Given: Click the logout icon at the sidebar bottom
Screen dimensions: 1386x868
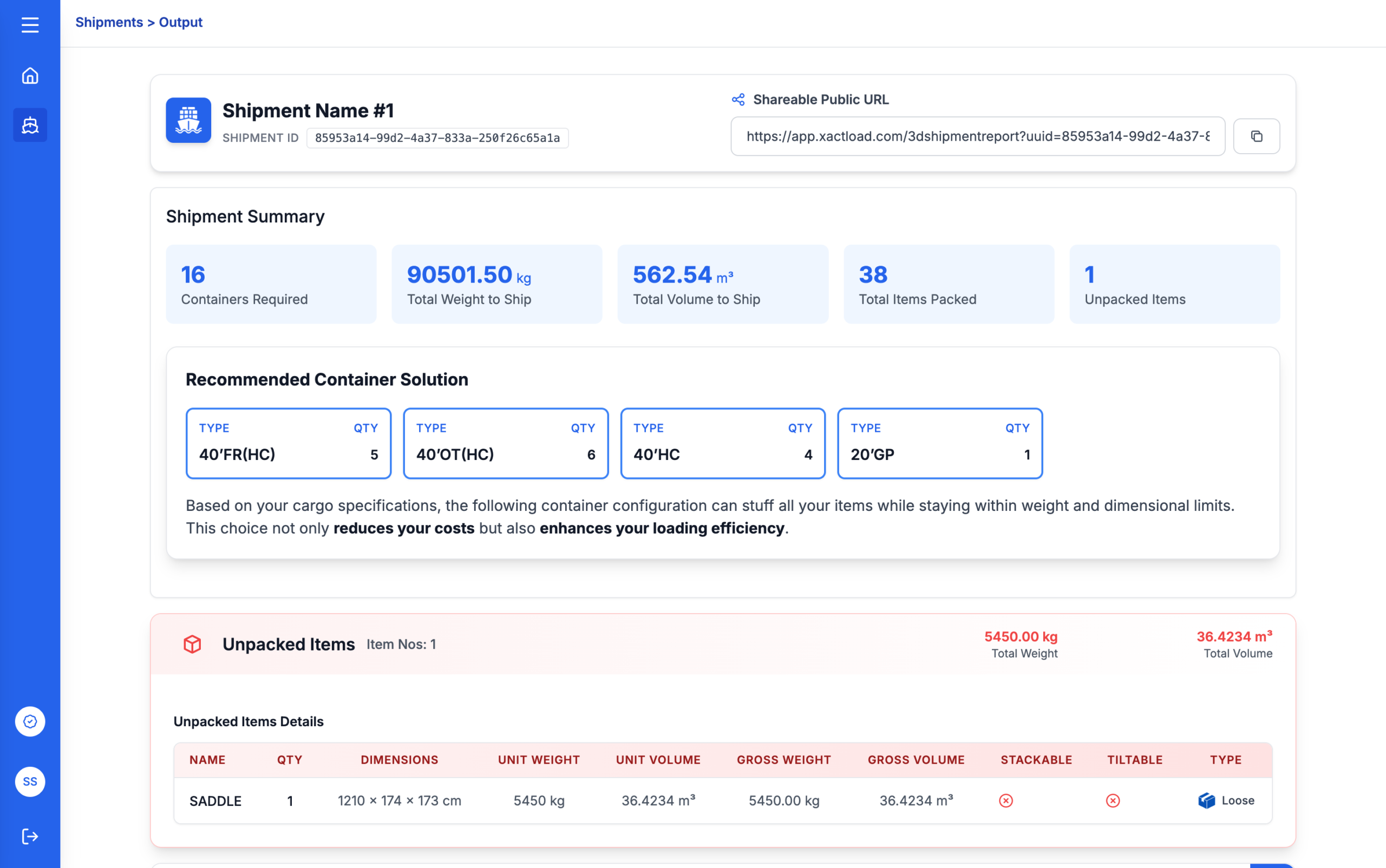Looking at the screenshot, I should click(30, 836).
